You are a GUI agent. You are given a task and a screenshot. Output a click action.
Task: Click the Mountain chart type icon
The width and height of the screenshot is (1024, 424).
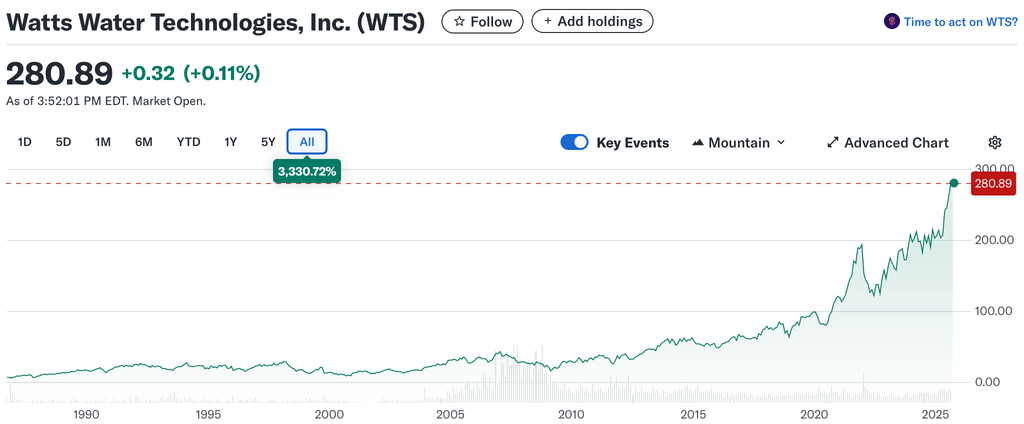pyautogui.click(x=698, y=142)
